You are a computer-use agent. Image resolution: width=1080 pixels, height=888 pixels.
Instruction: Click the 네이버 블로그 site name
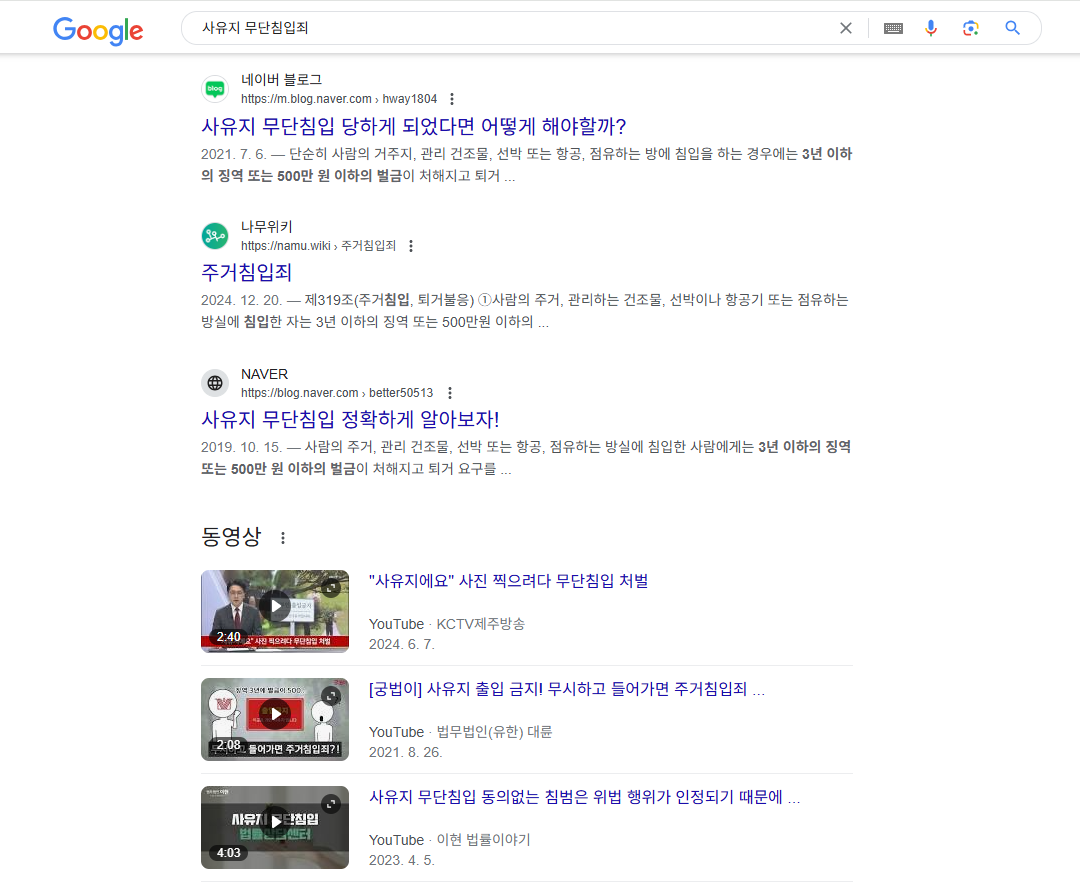[281, 80]
